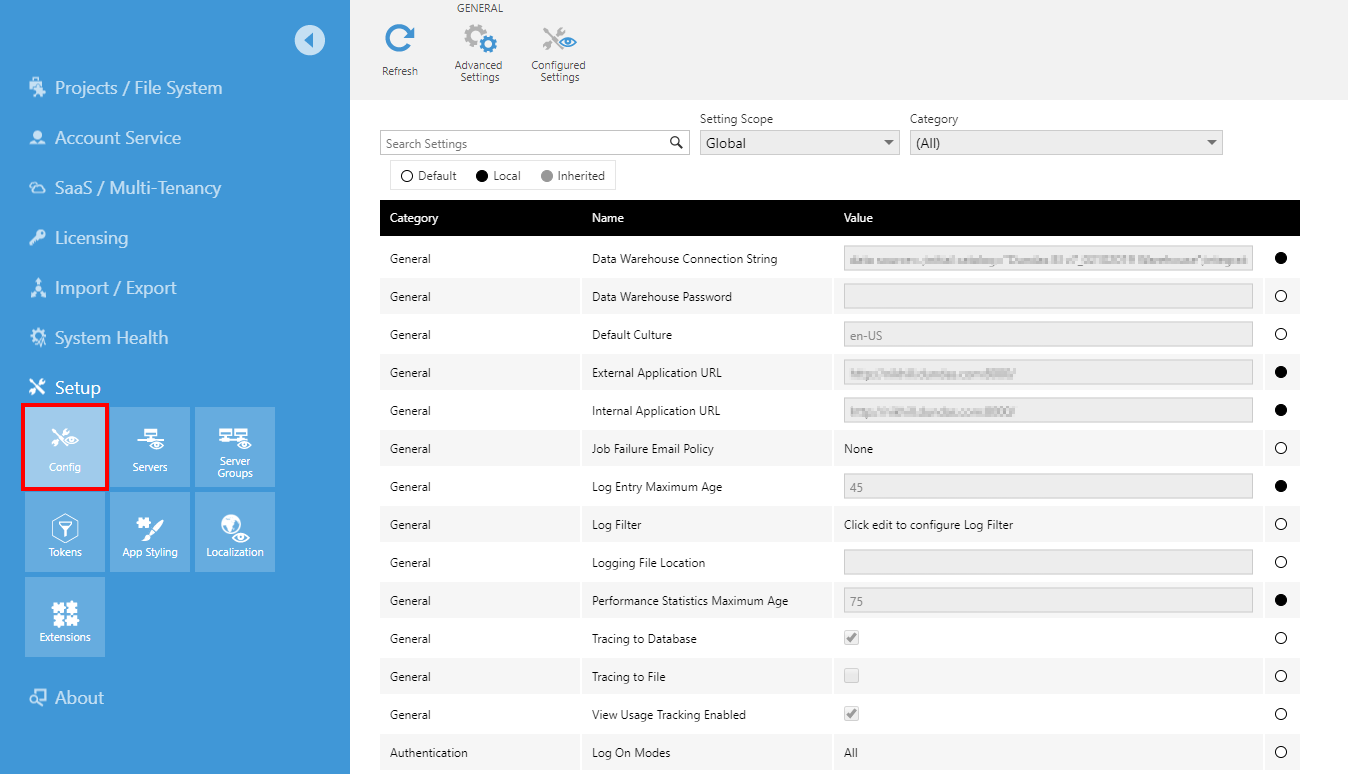Toggle View Usage Tracking Enabled checkbox
The width and height of the screenshot is (1348, 774).
(852, 714)
